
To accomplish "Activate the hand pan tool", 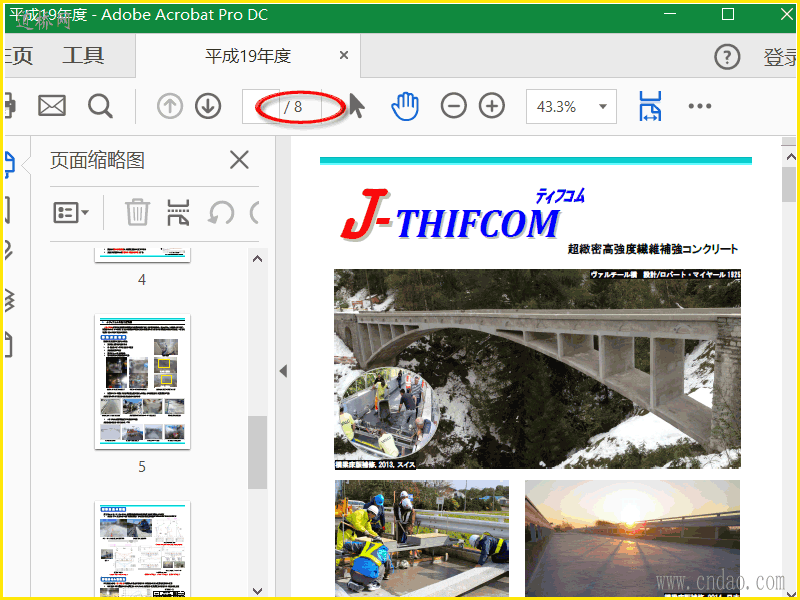I will 405,106.
